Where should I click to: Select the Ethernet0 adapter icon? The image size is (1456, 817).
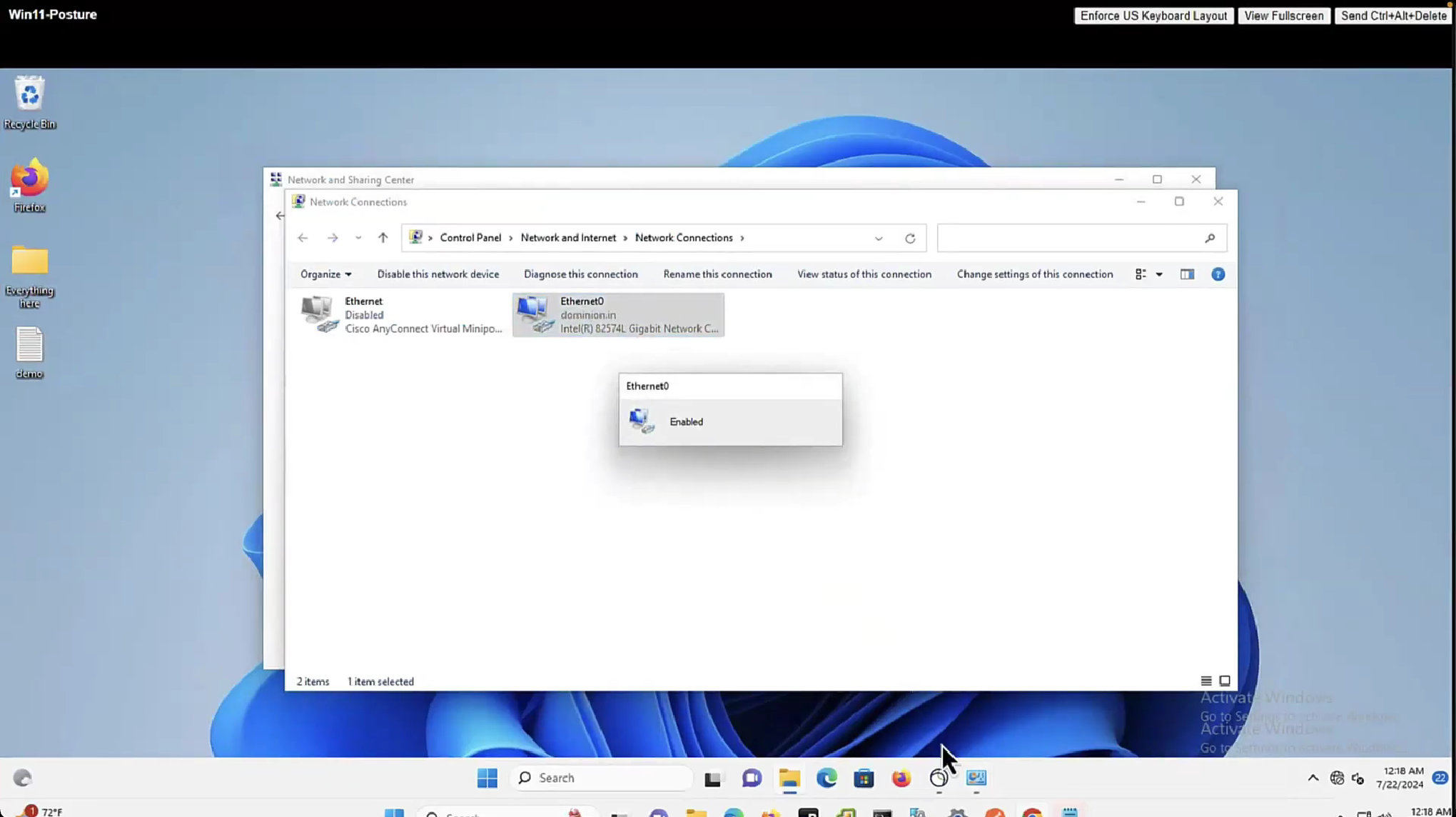(535, 315)
